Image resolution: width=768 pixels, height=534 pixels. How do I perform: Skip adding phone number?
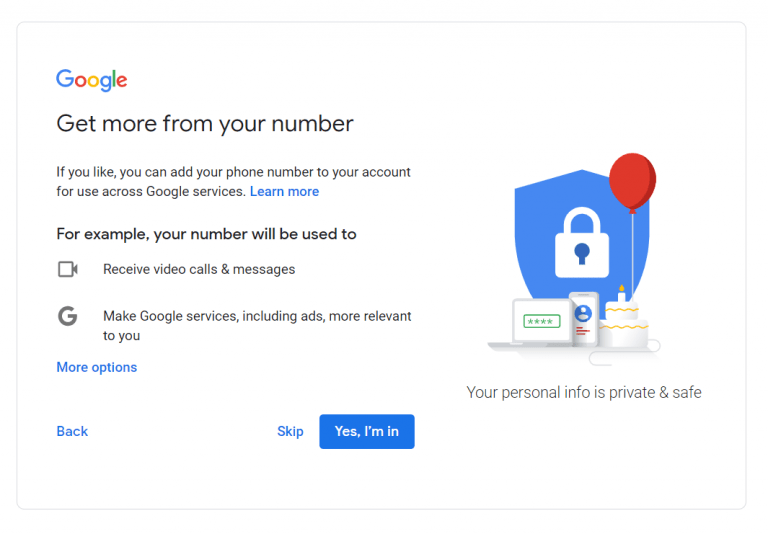[290, 431]
